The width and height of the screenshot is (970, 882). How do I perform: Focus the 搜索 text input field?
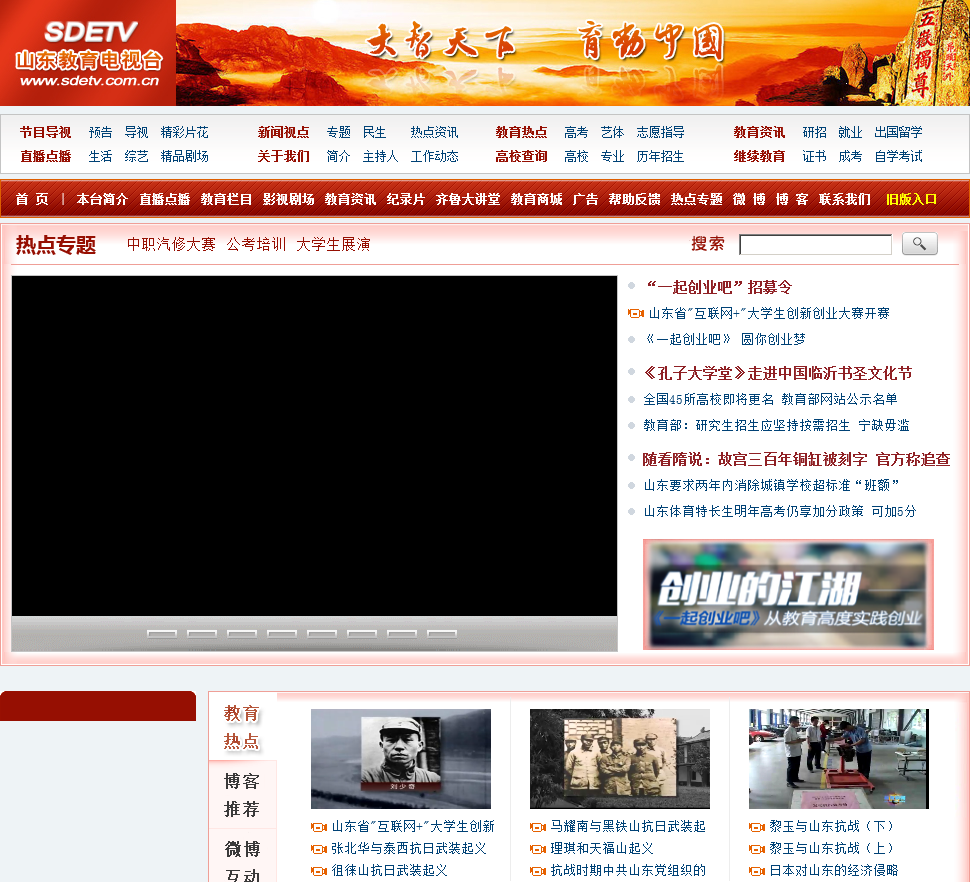[x=815, y=244]
